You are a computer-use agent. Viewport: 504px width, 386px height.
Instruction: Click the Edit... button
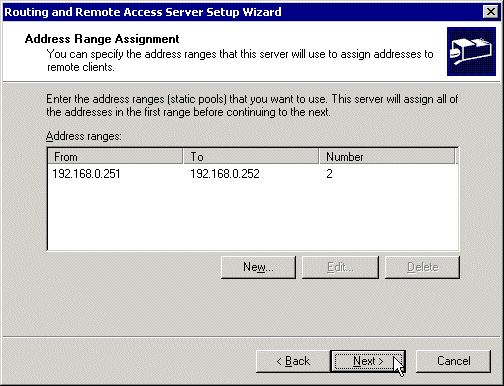coord(340,267)
